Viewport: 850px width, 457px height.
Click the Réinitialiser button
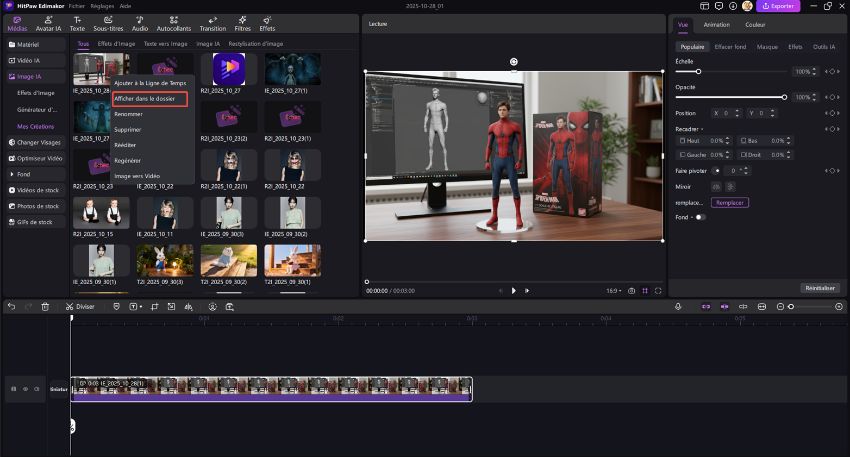[x=819, y=288]
